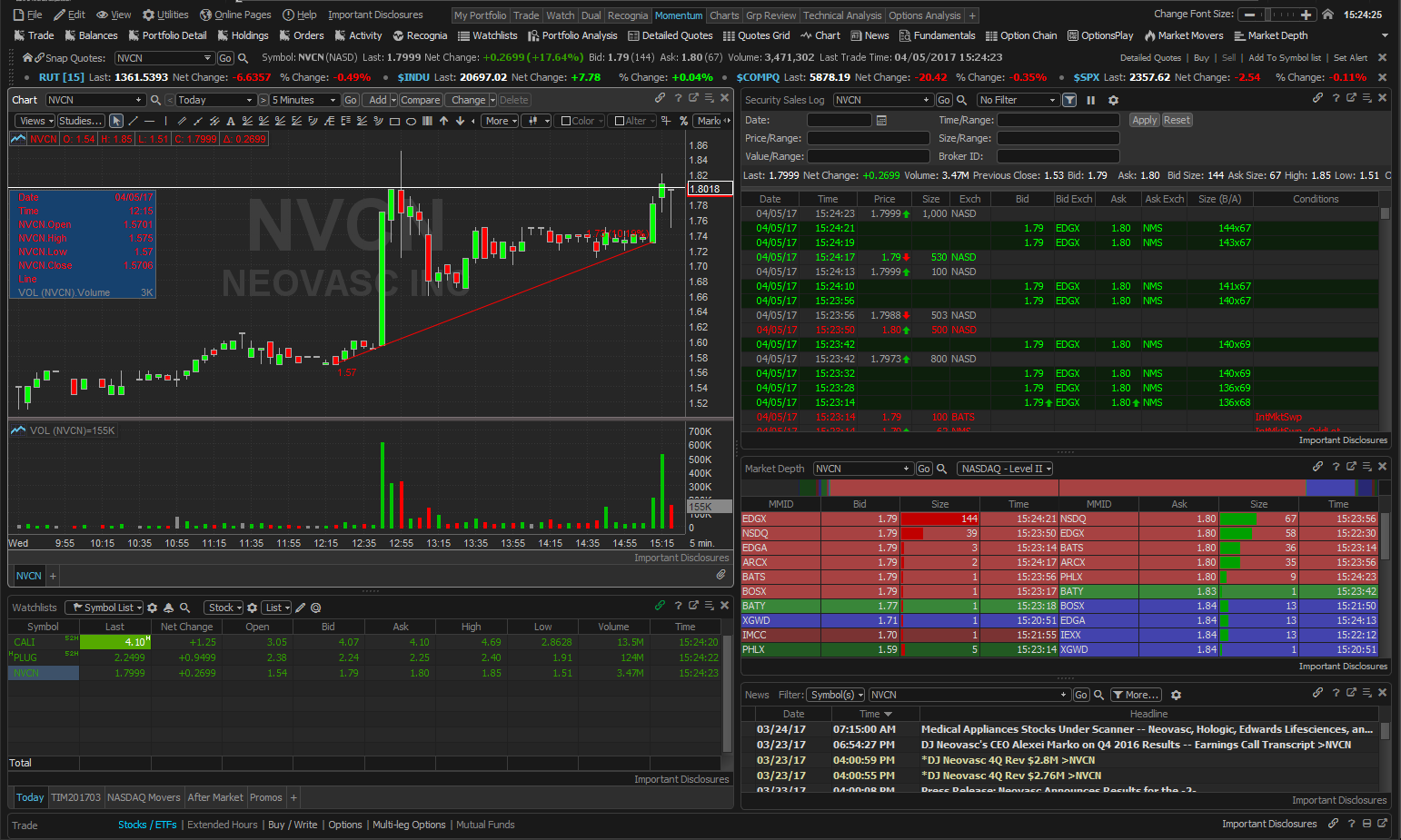This screenshot has height=840, width=1401.
Task: Pop out the Chart panel window
Action: 693,98
